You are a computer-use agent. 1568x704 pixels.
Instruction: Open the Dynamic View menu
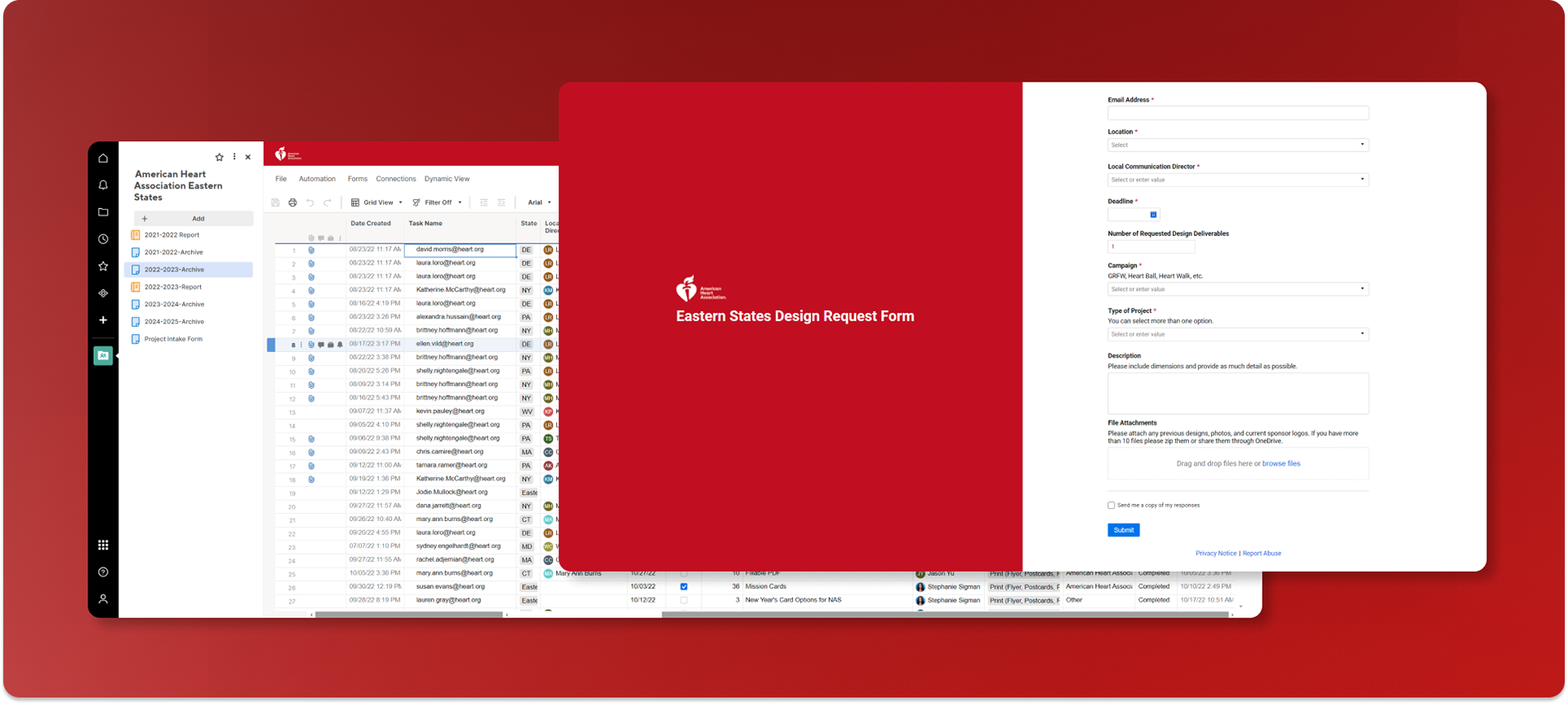[x=447, y=179]
